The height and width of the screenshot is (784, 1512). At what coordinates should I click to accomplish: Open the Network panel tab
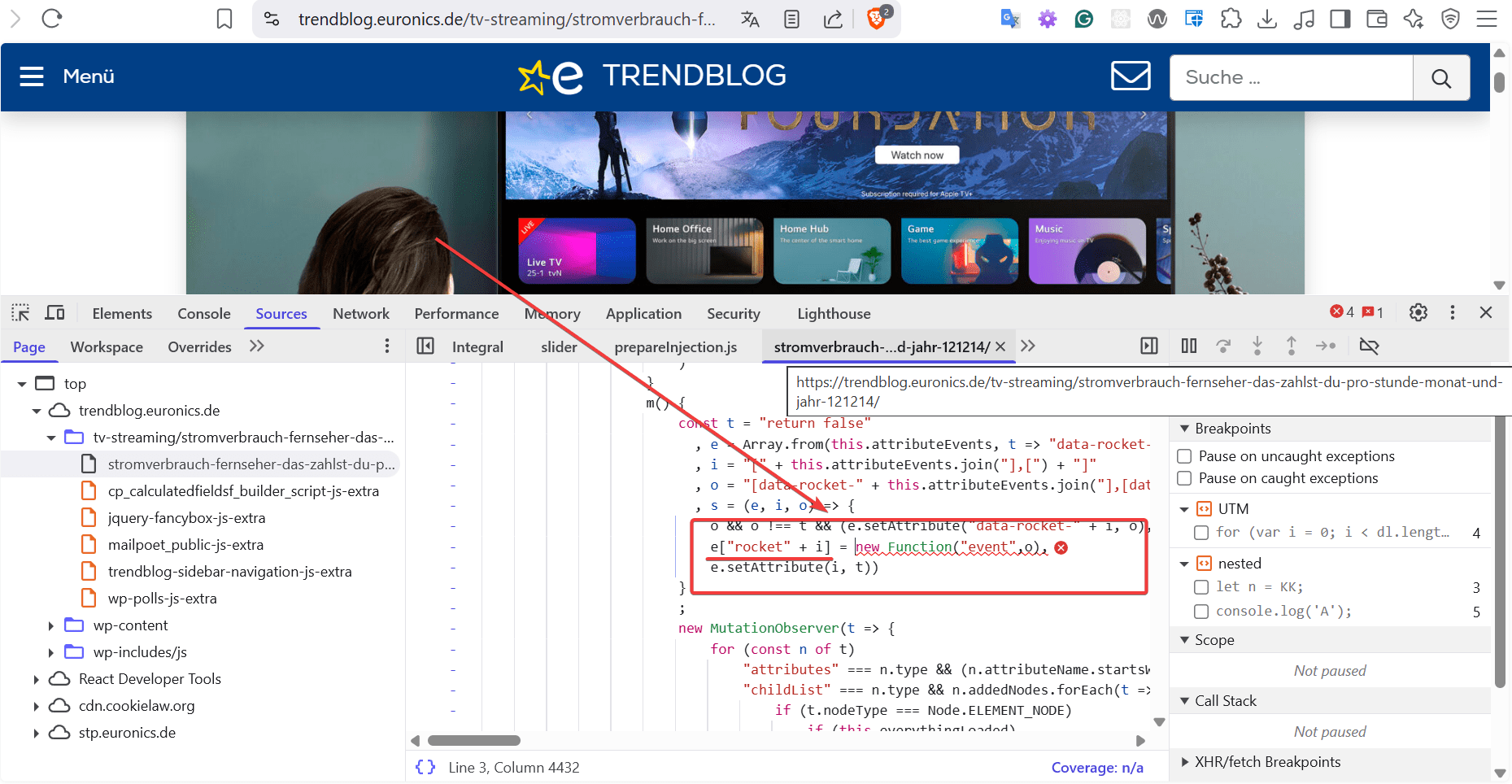pyautogui.click(x=361, y=313)
